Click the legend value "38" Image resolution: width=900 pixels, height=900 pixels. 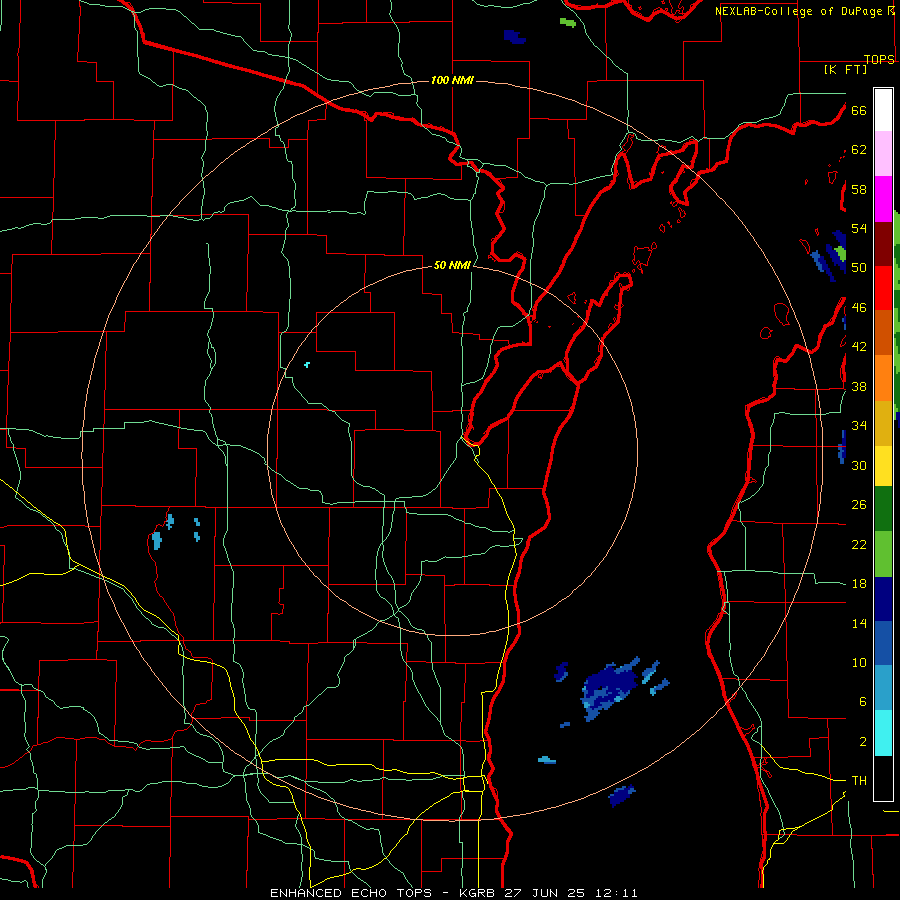coord(859,386)
